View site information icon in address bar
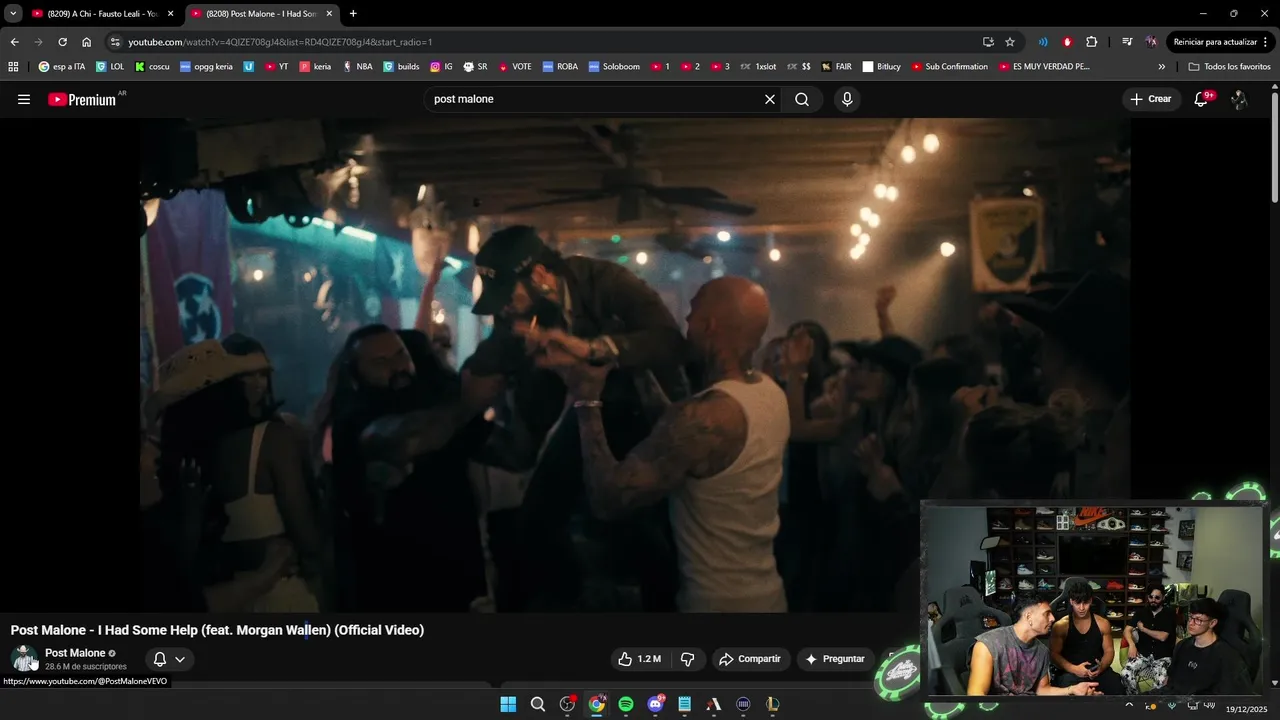This screenshot has height=720, width=1280. click(x=115, y=42)
